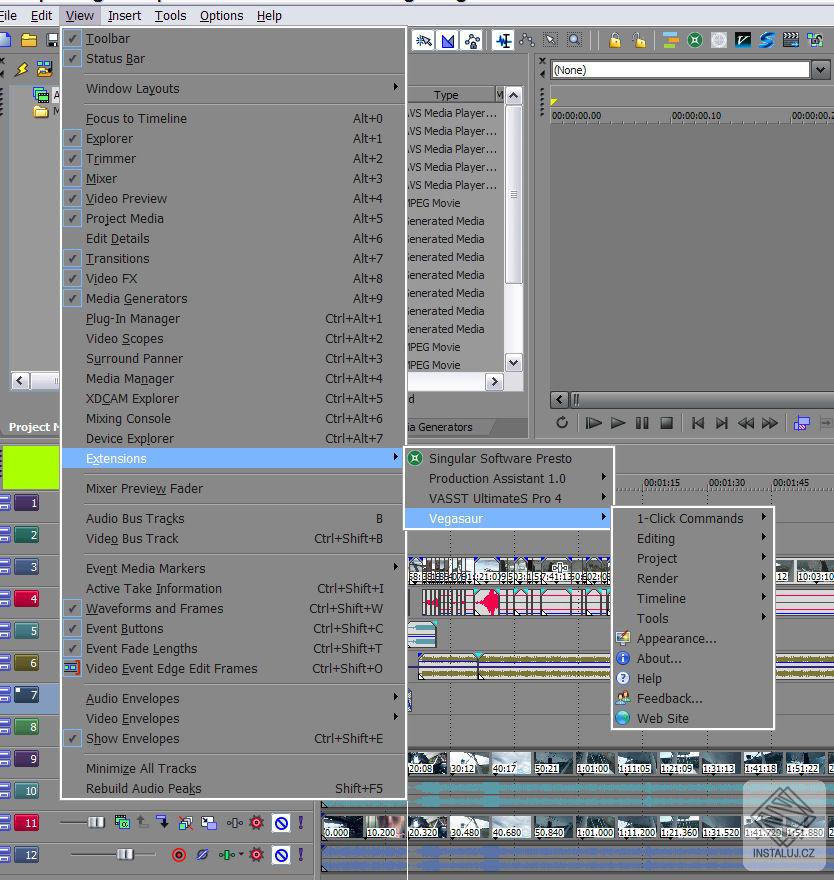This screenshot has height=880, width=834.
Task: Uncheck Toolbar in the View menu
Action: pyautogui.click(x=233, y=39)
